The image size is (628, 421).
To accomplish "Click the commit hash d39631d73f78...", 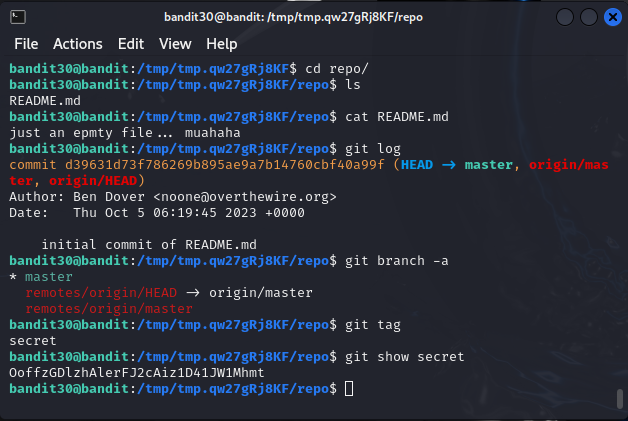I will point(225,165).
